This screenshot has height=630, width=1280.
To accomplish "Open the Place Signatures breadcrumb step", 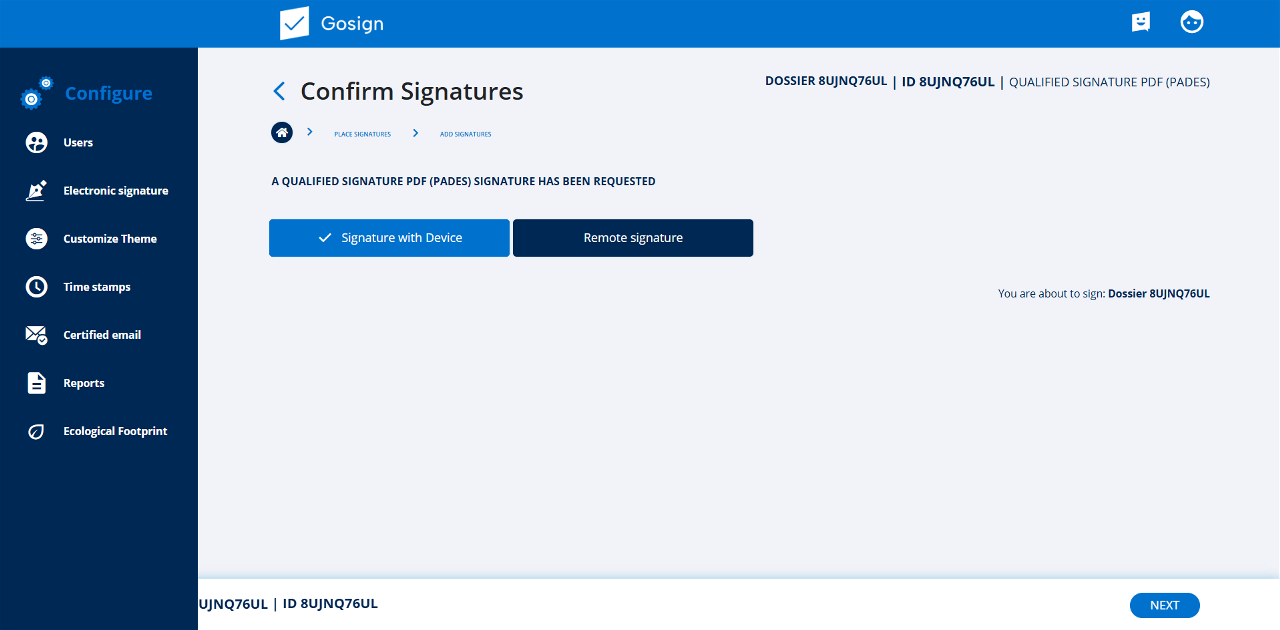I will click(x=362, y=134).
